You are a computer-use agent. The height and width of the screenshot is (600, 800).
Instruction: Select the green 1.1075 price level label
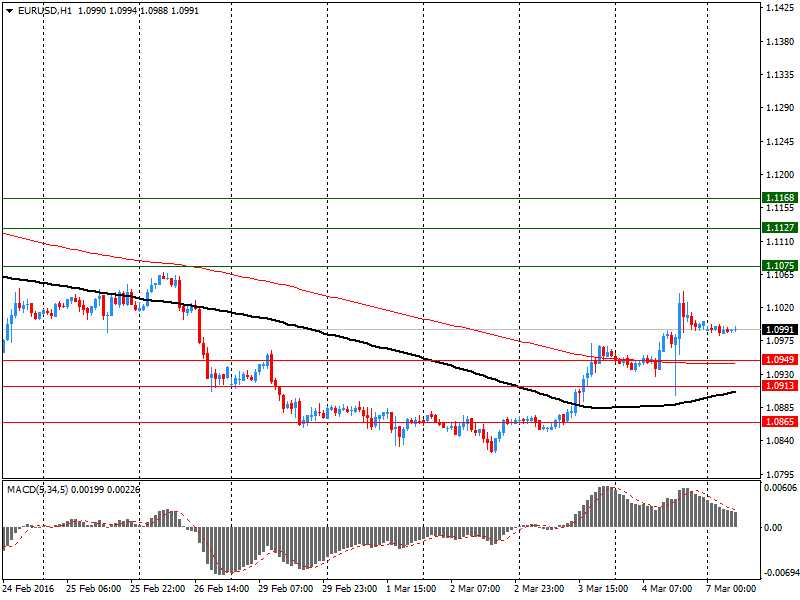pyautogui.click(x=780, y=265)
